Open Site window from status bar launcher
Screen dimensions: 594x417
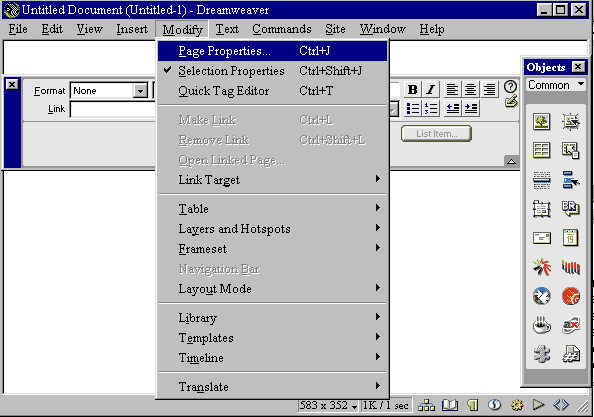(427, 405)
